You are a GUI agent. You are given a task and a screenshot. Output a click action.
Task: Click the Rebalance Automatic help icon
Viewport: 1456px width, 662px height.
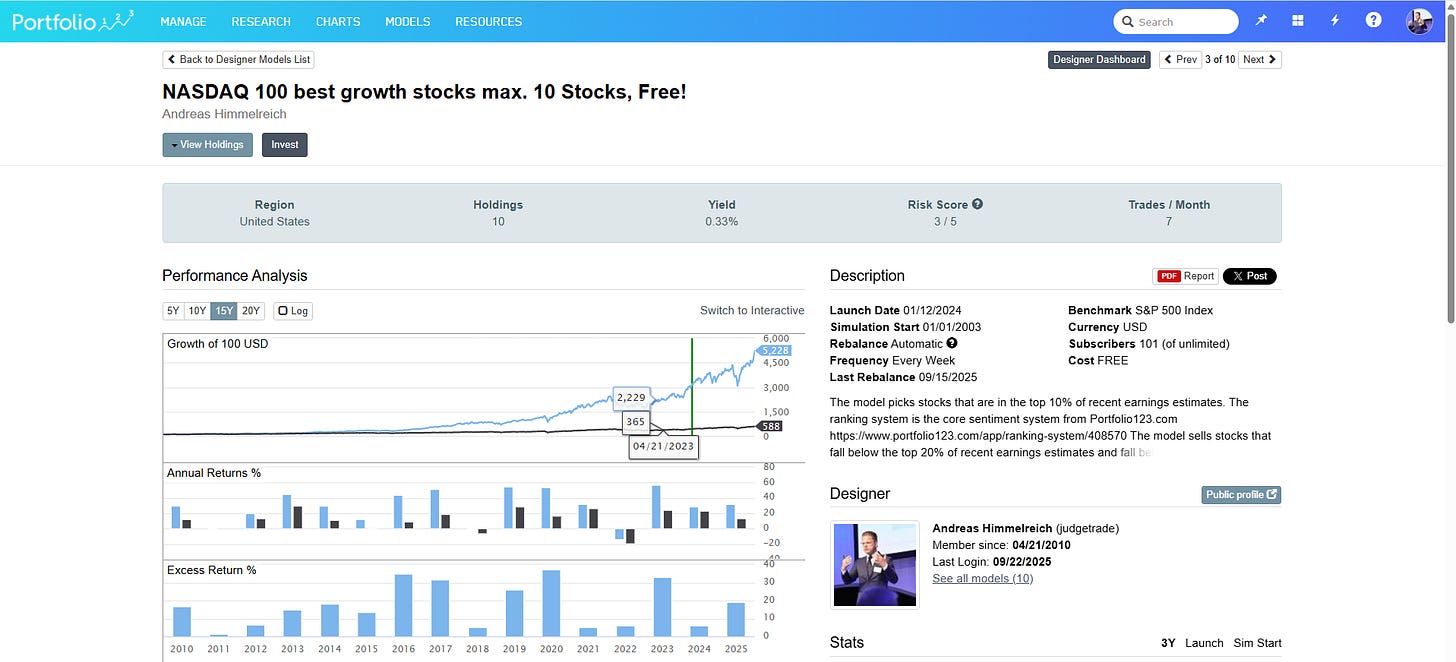[952, 343]
